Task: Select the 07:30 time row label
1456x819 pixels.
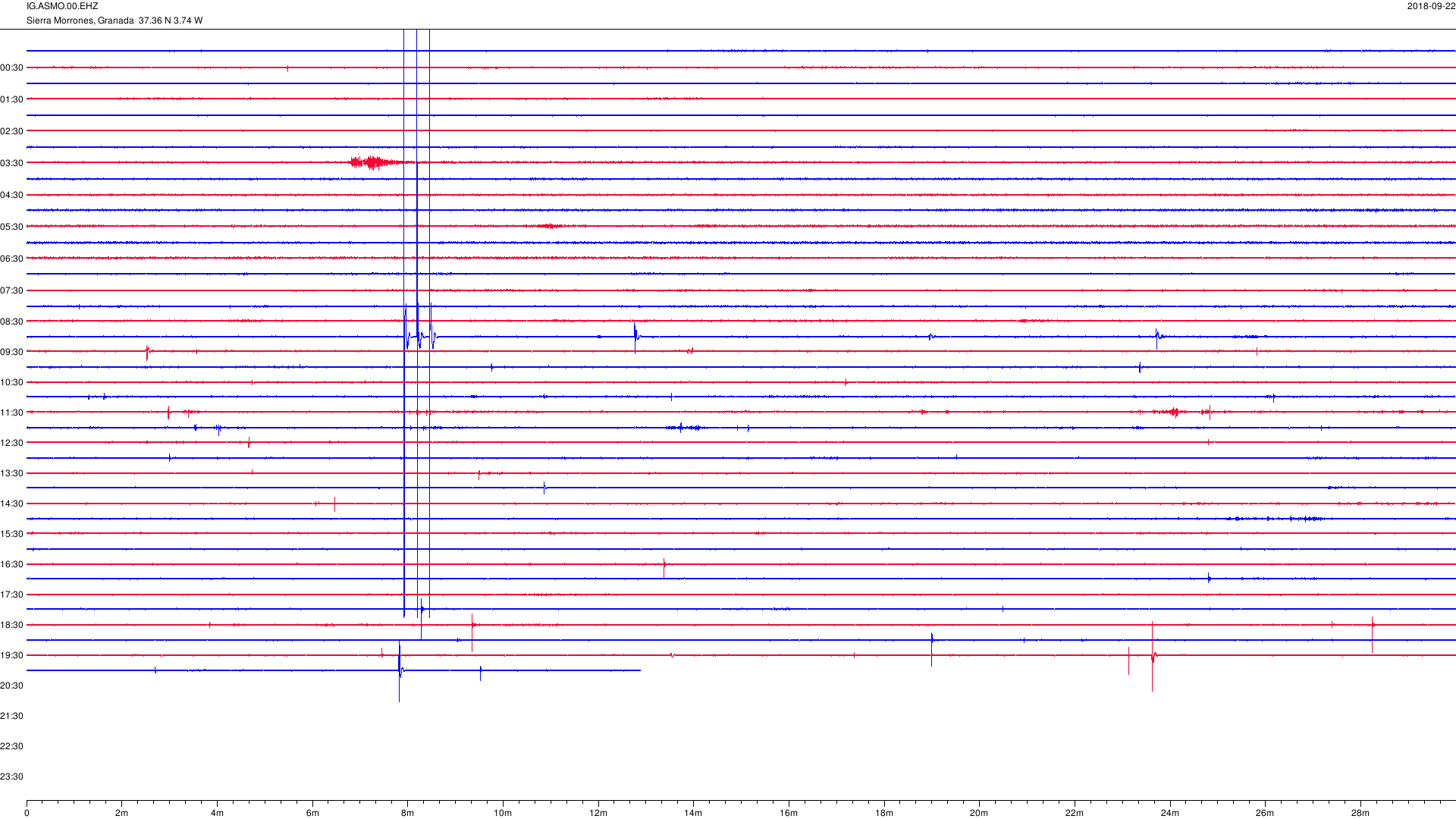Action: tap(12, 290)
